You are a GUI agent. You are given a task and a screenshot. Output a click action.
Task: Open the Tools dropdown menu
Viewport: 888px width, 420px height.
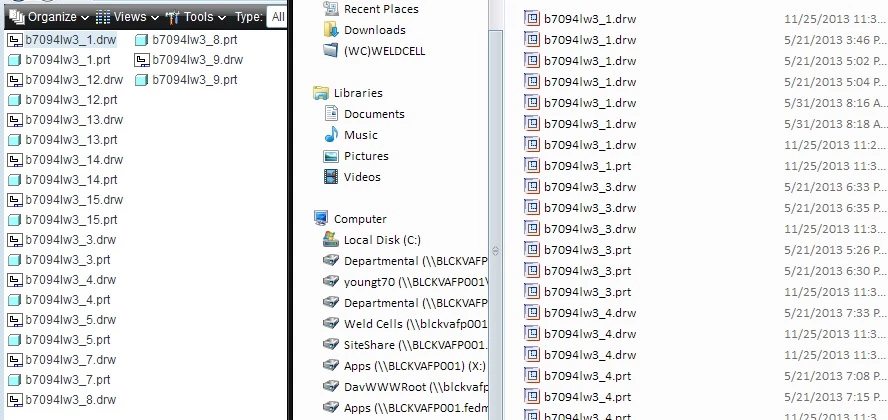[x=195, y=17]
